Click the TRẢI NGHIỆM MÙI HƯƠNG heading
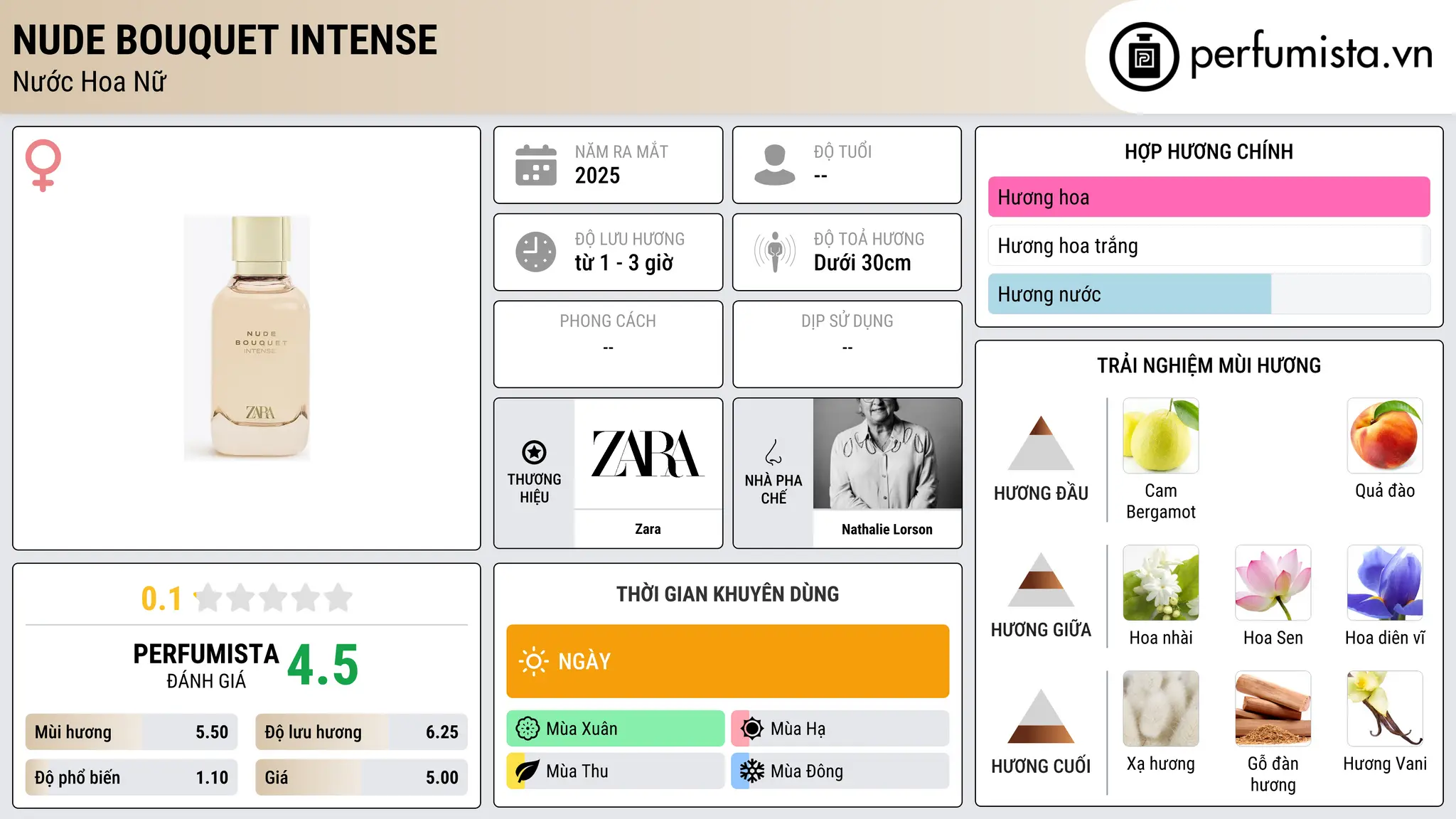The width and height of the screenshot is (1456, 819). coord(1209,365)
